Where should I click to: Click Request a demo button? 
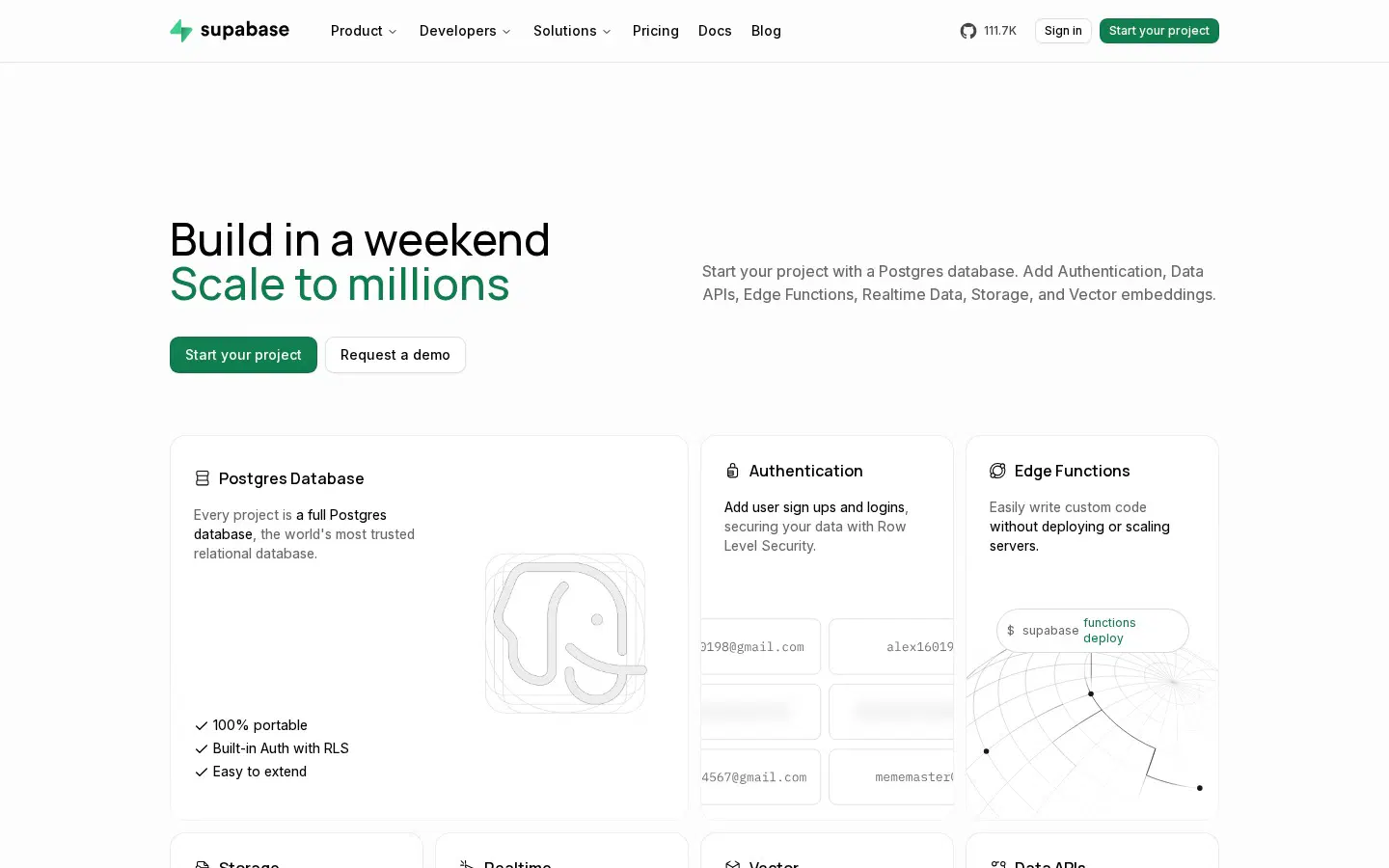pyautogui.click(x=395, y=355)
